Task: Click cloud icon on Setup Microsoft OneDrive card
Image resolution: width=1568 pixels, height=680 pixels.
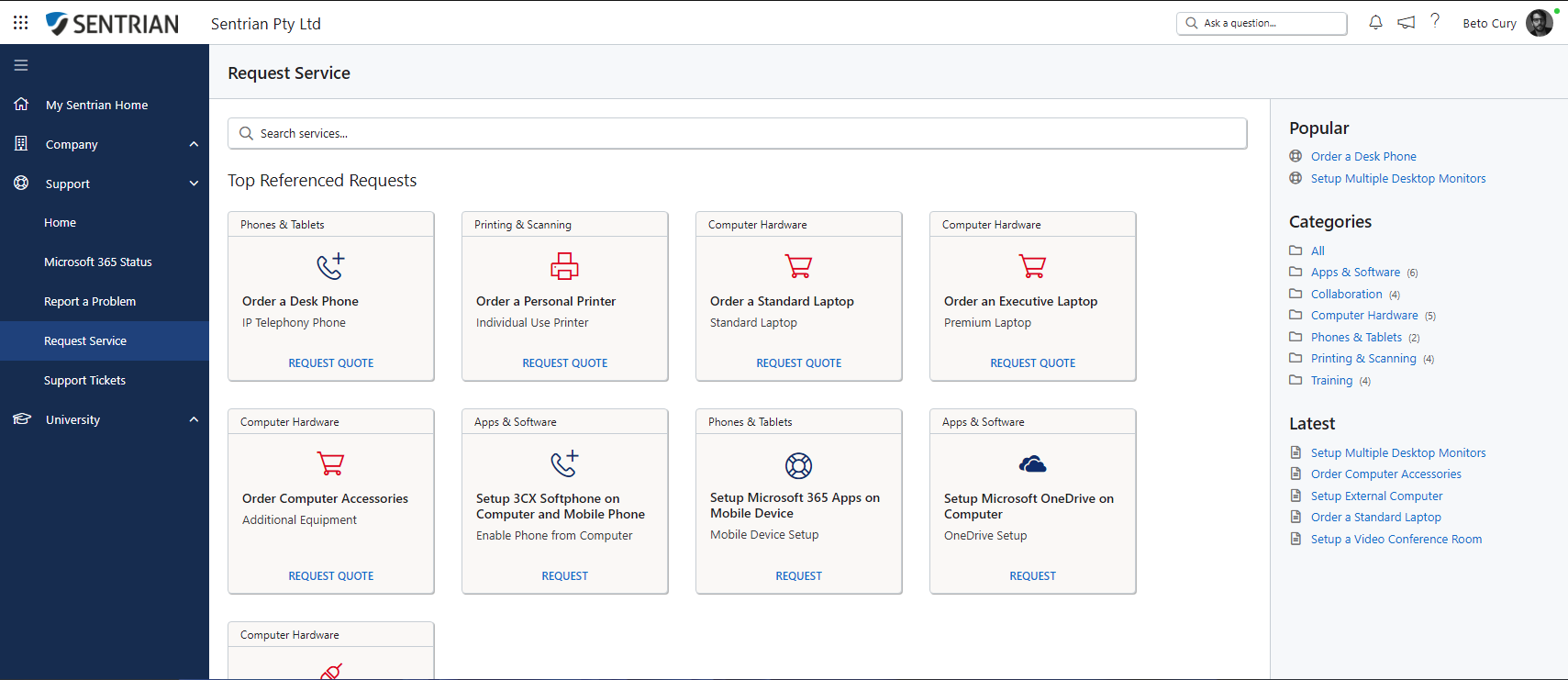Action: [x=1032, y=464]
